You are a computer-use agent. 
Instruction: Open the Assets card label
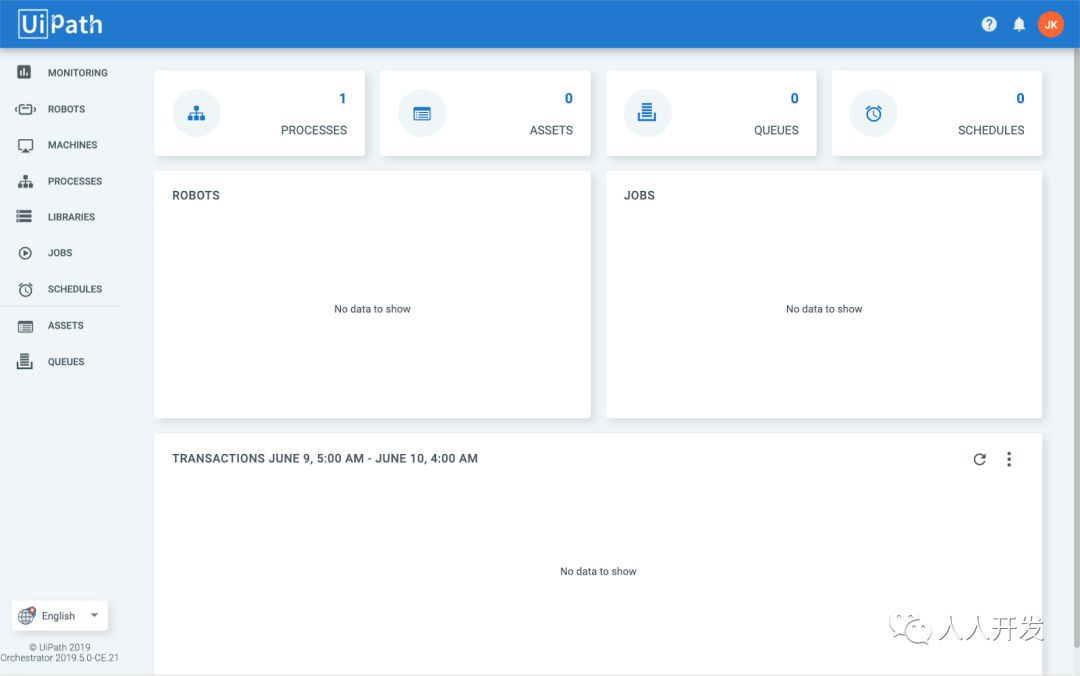pyautogui.click(x=551, y=130)
